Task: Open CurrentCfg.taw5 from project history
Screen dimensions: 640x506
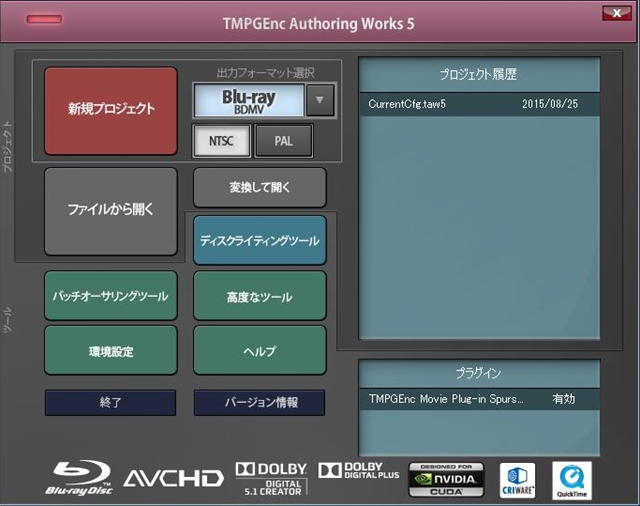Action: tap(479, 104)
